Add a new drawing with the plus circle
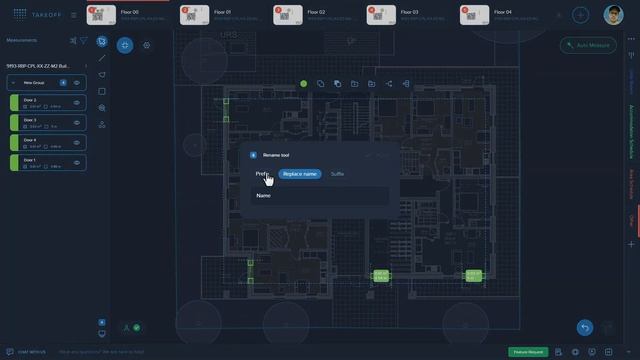 580,15
